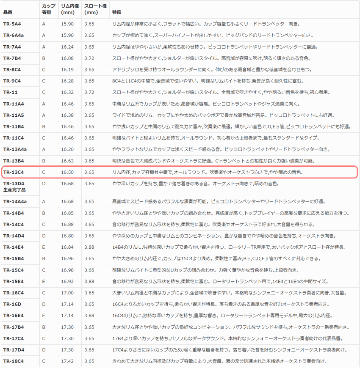Viewport: 360px width, 368px height.
Task: Select model TR-5A4 in the table
Action: click(x=12, y=24)
